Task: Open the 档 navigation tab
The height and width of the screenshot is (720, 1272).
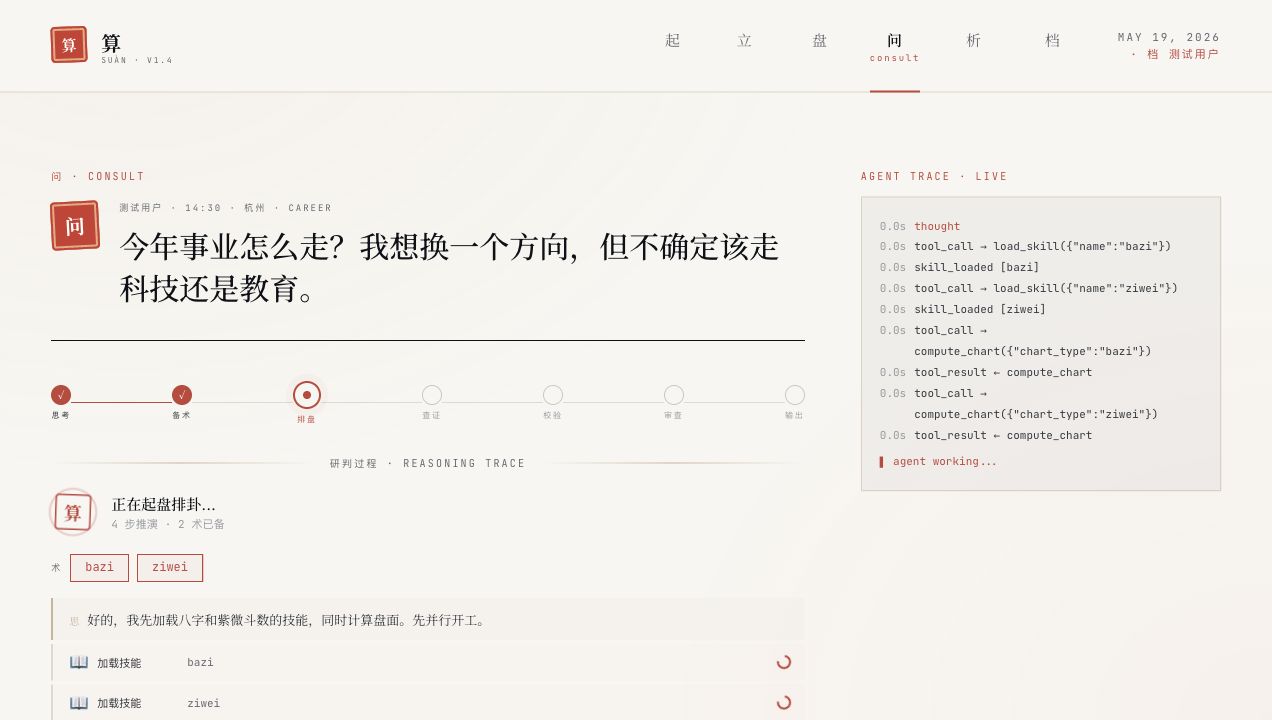Action: tap(1053, 41)
